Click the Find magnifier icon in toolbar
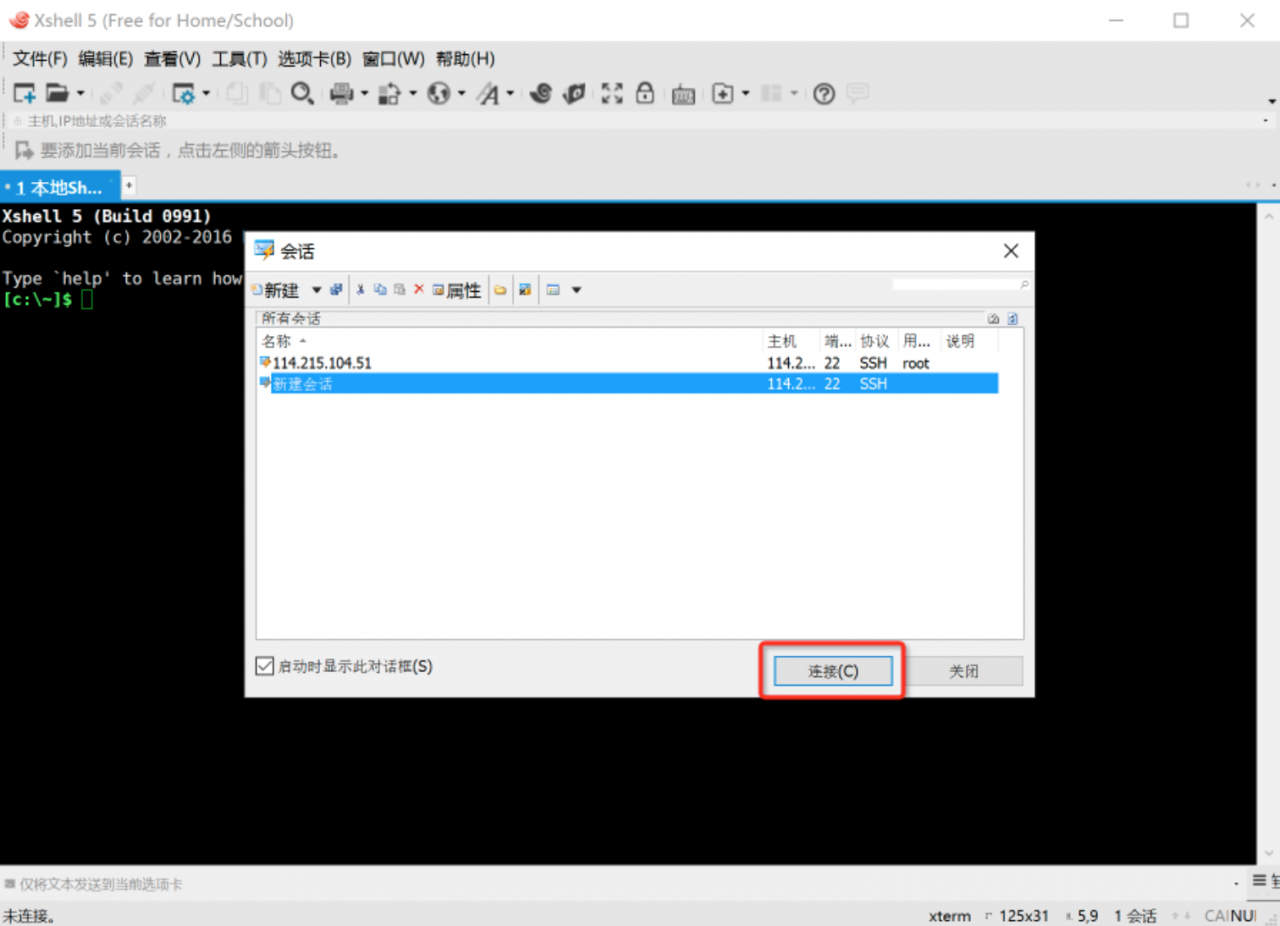 click(x=302, y=93)
